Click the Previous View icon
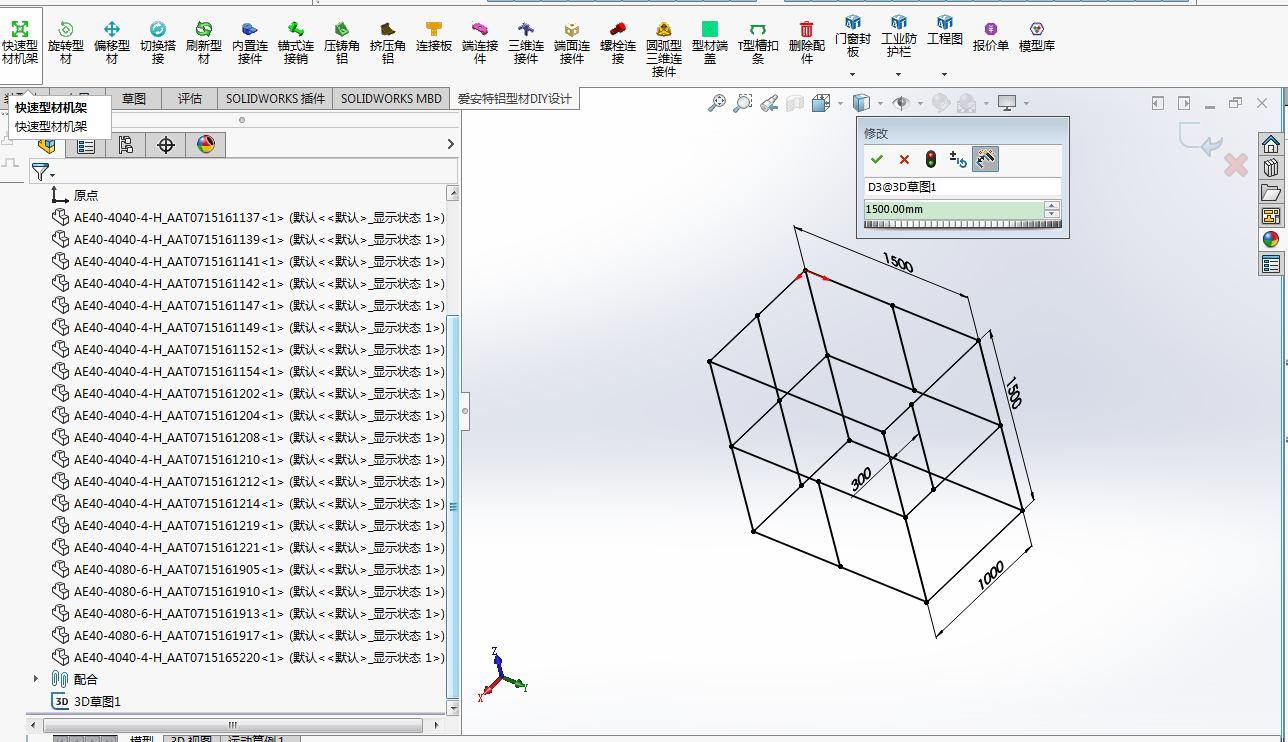Viewport: 1288px width, 742px height. pyautogui.click(x=769, y=102)
